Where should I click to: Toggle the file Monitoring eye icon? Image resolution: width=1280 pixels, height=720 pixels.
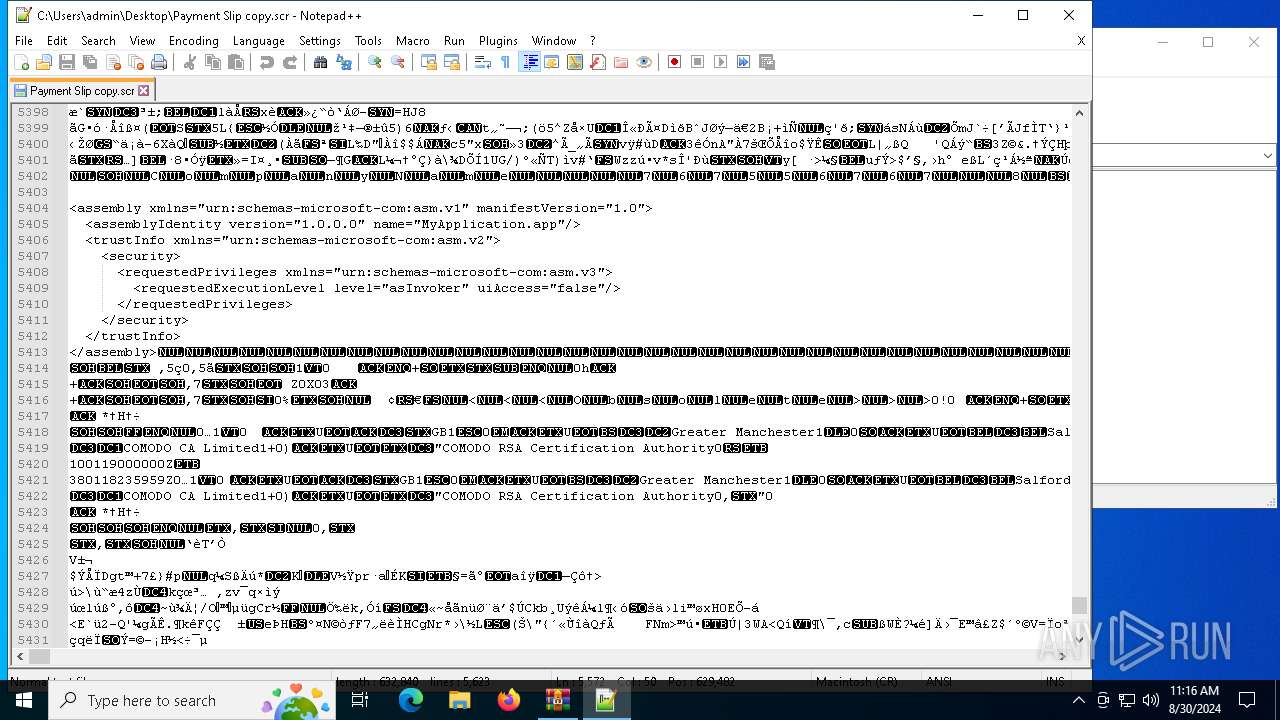pyautogui.click(x=644, y=62)
